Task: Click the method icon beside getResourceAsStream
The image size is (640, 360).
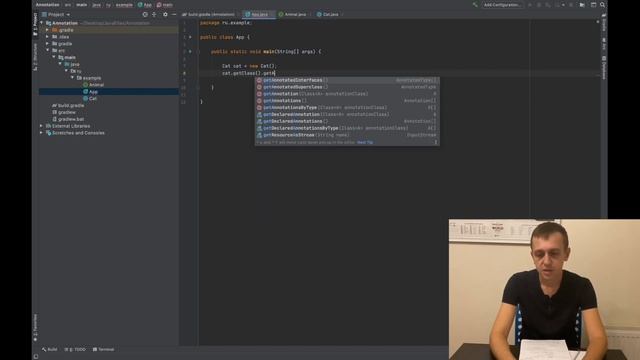Action: pyautogui.click(x=259, y=135)
